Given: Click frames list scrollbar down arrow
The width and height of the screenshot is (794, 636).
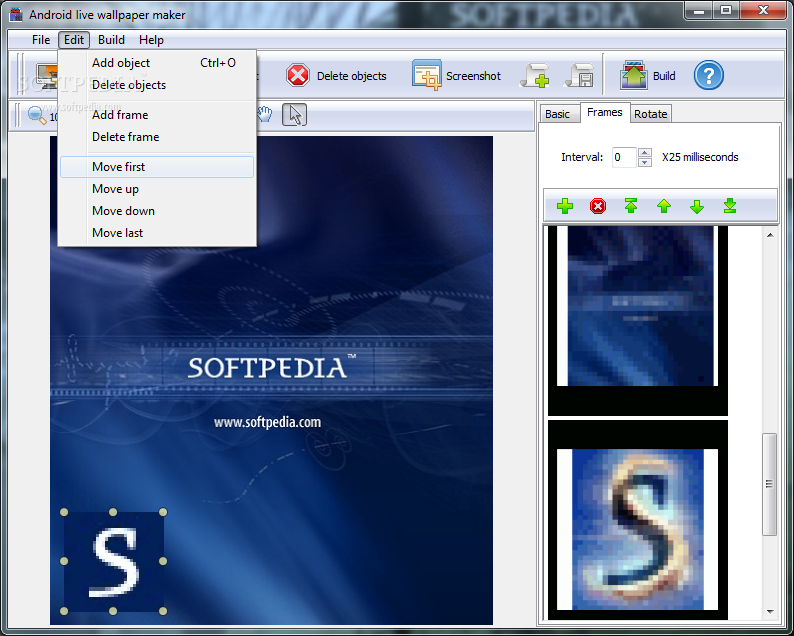Looking at the screenshot, I should pyautogui.click(x=770, y=612).
